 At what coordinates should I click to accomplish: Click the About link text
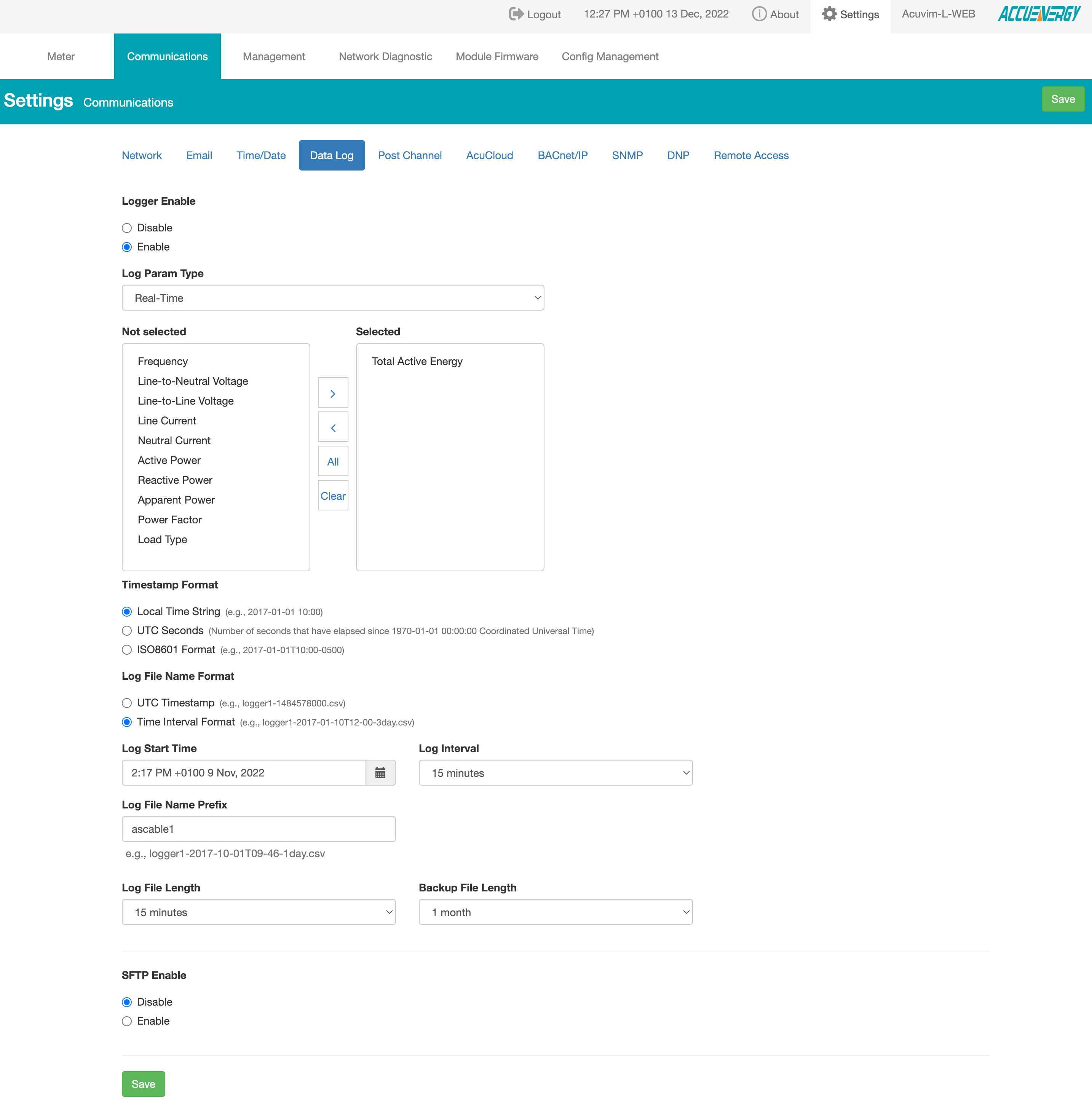pyautogui.click(x=784, y=15)
